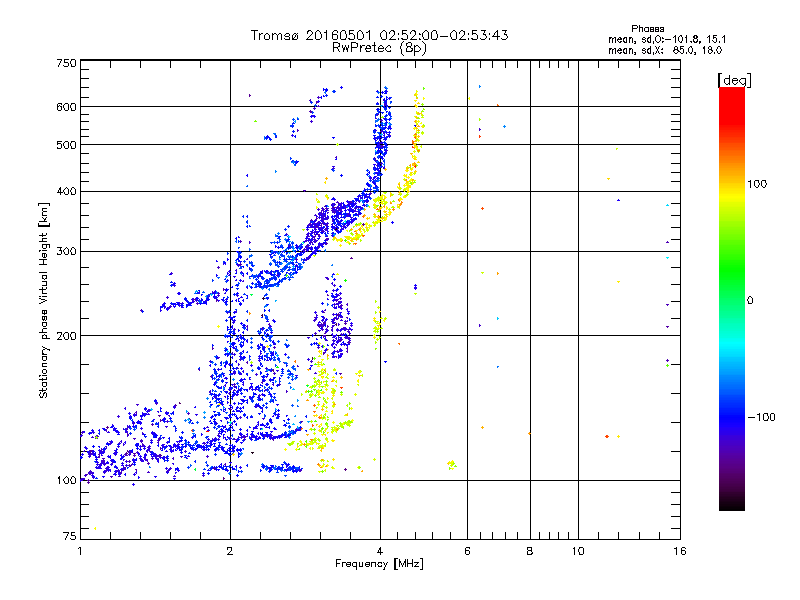Click the x-axis tick label '2'
This screenshot has width=800, height=600.
click(230, 551)
